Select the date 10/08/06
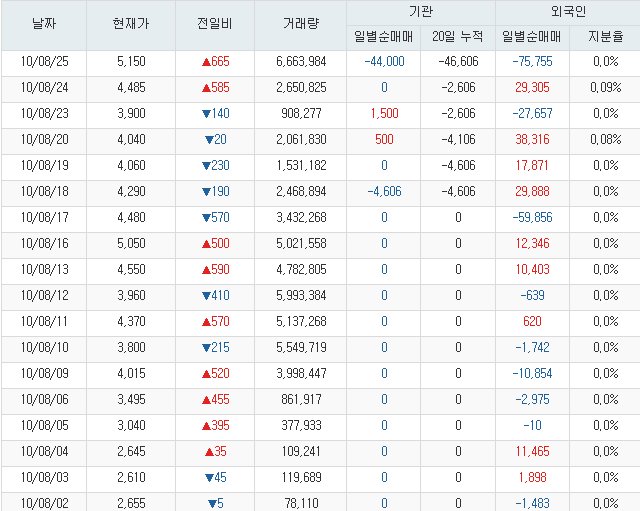The width and height of the screenshot is (640, 511). [x=44, y=400]
